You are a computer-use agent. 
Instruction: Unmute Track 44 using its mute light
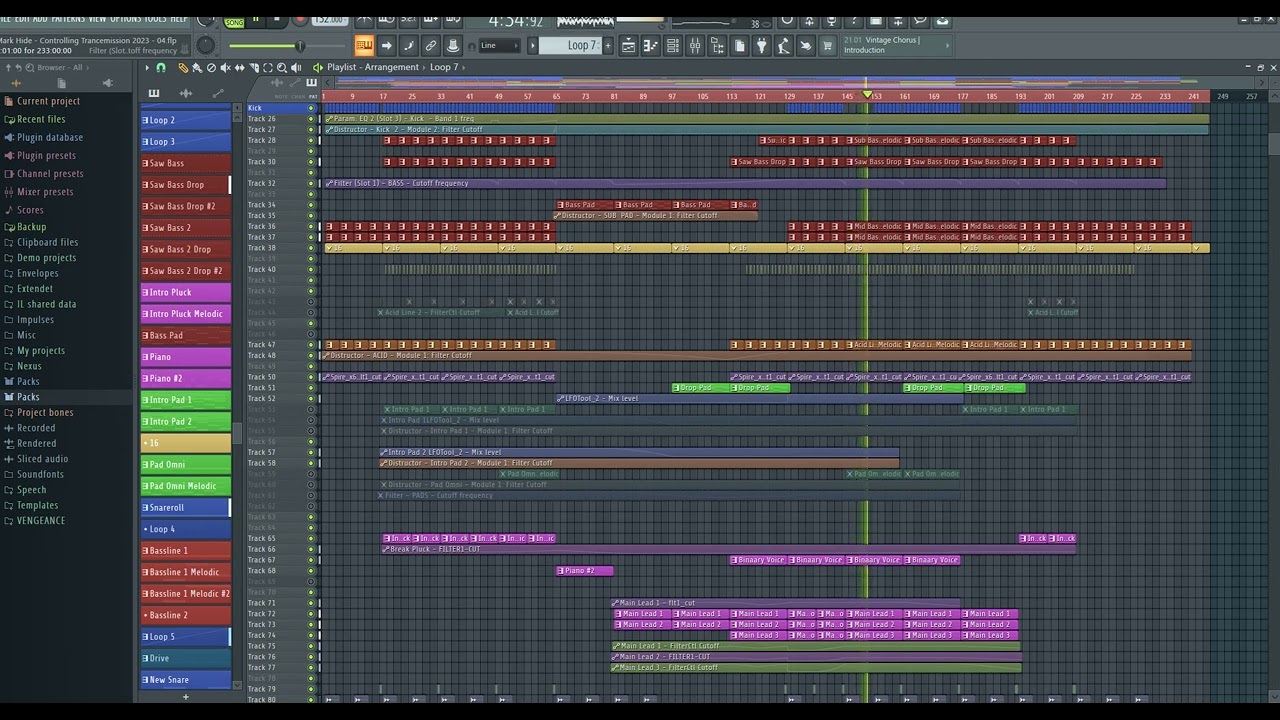pyautogui.click(x=311, y=313)
